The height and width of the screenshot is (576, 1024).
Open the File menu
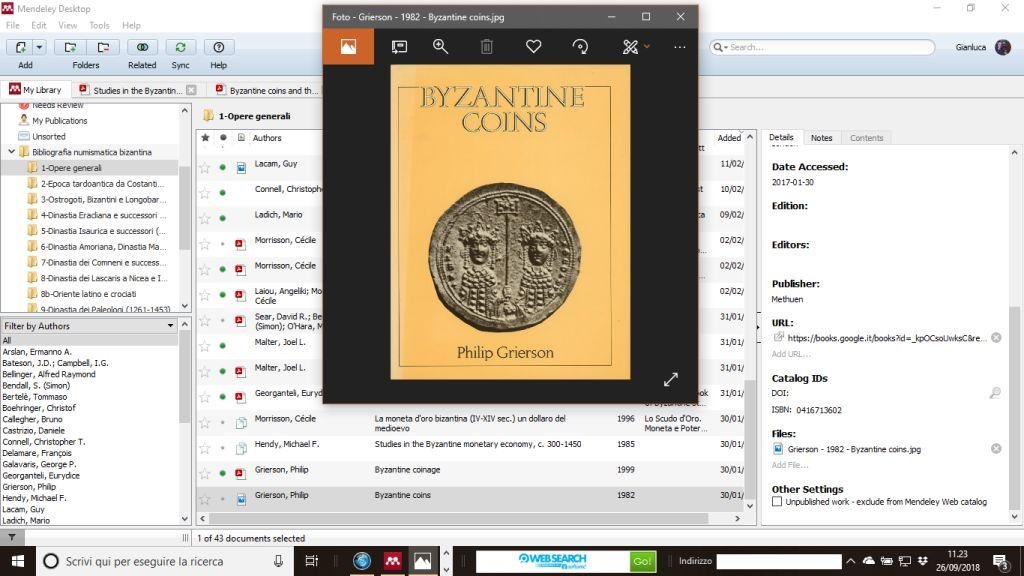pyautogui.click(x=12, y=25)
